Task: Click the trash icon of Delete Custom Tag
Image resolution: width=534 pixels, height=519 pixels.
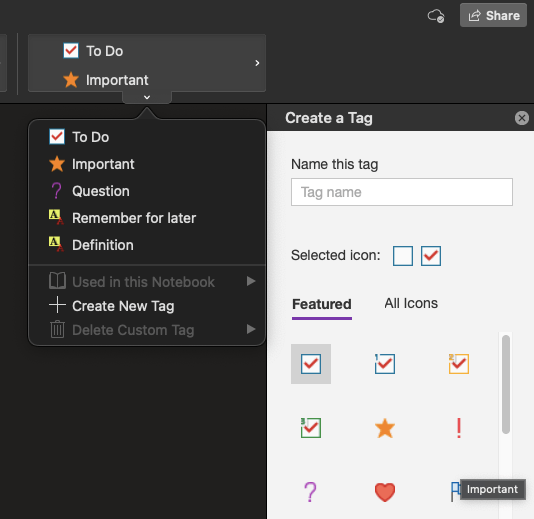Action: pos(57,329)
